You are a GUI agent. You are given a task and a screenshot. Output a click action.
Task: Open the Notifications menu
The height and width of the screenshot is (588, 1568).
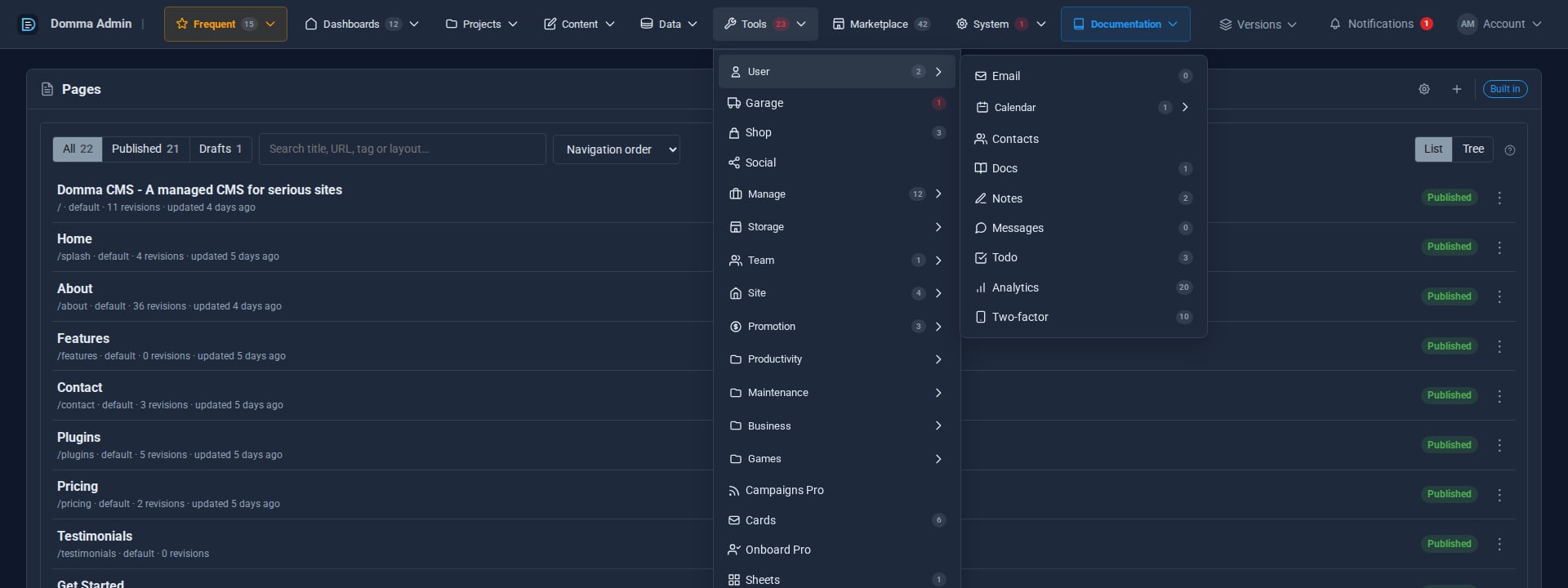point(1380,24)
